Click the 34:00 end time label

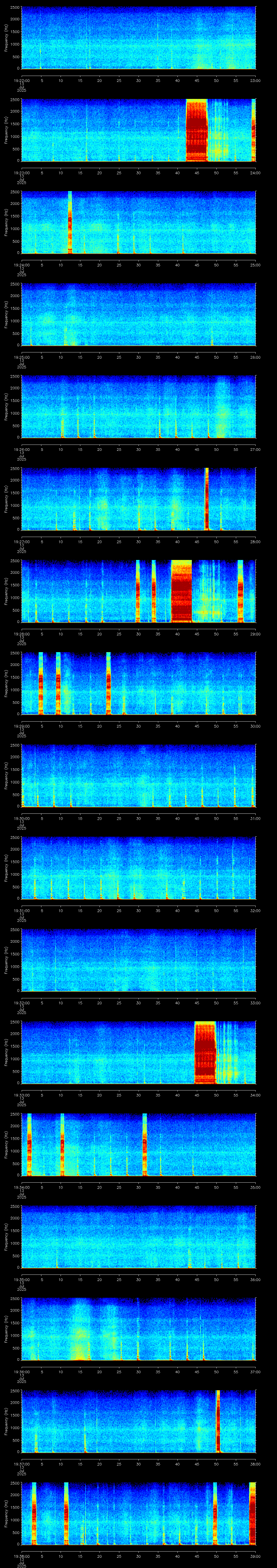tap(255, 1095)
